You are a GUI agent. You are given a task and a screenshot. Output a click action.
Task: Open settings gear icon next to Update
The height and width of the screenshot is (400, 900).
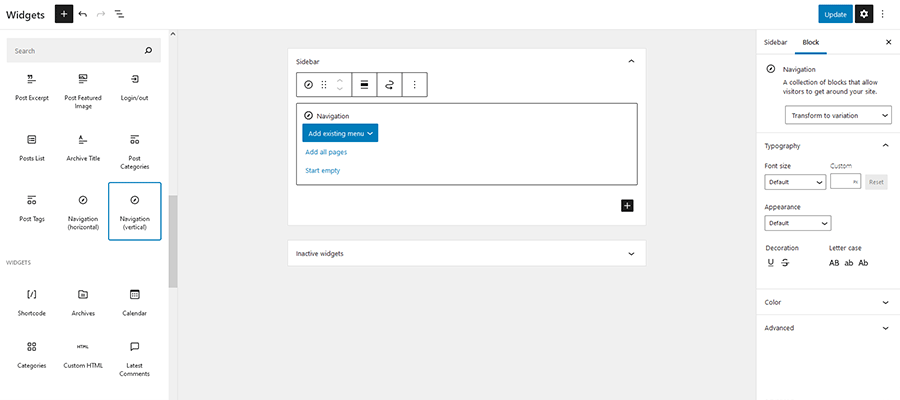pyautogui.click(x=864, y=14)
